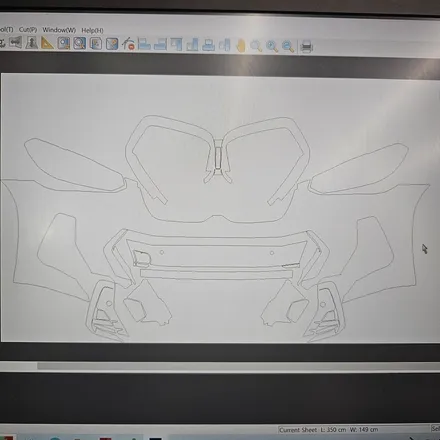The image size is (440, 440).
Task: Open the Tool(T) menu
Action: tap(6, 29)
